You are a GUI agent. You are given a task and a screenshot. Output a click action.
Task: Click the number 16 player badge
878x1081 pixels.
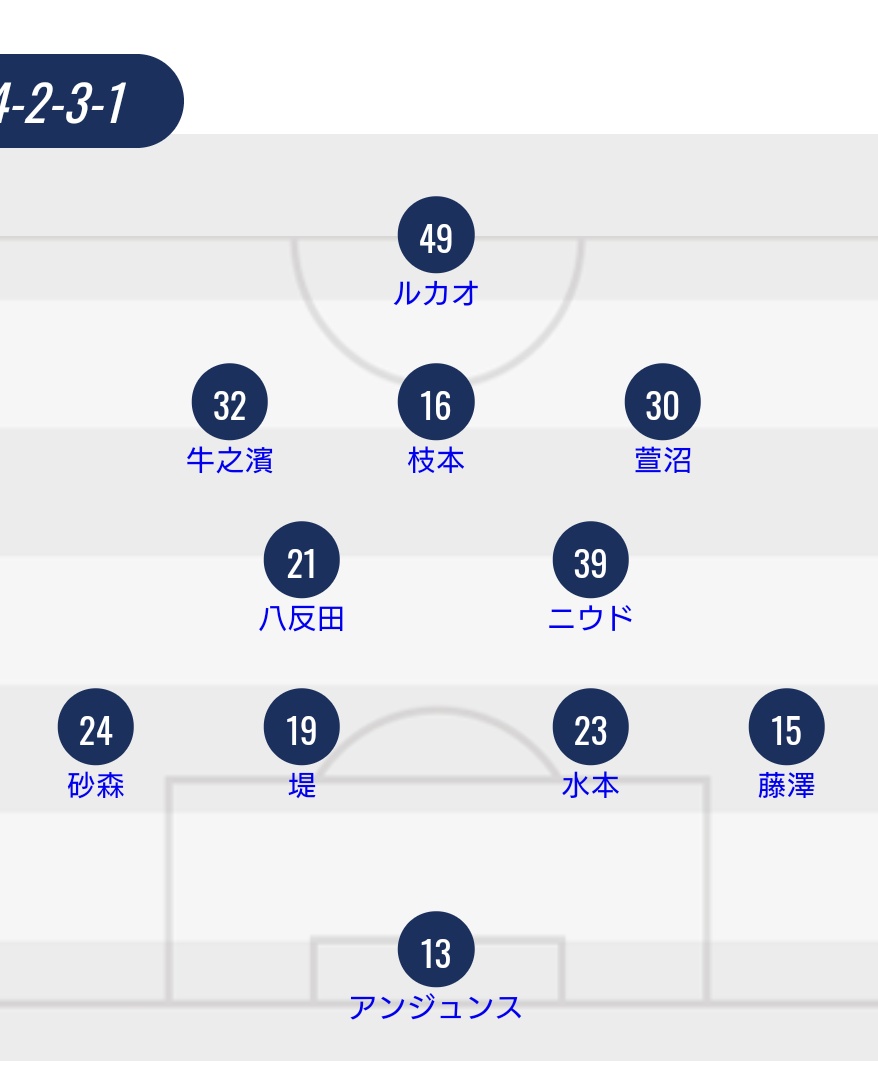click(x=436, y=402)
